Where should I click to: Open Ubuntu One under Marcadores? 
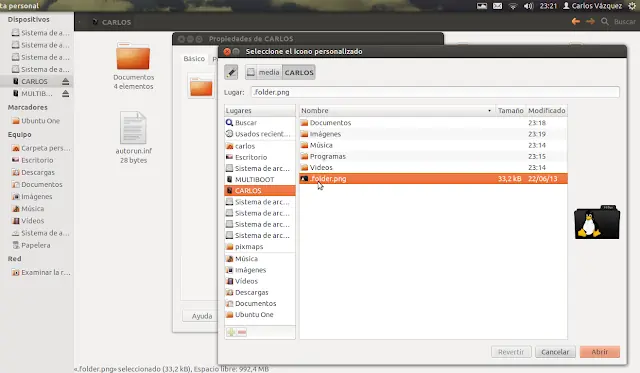(x=36, y=121)
